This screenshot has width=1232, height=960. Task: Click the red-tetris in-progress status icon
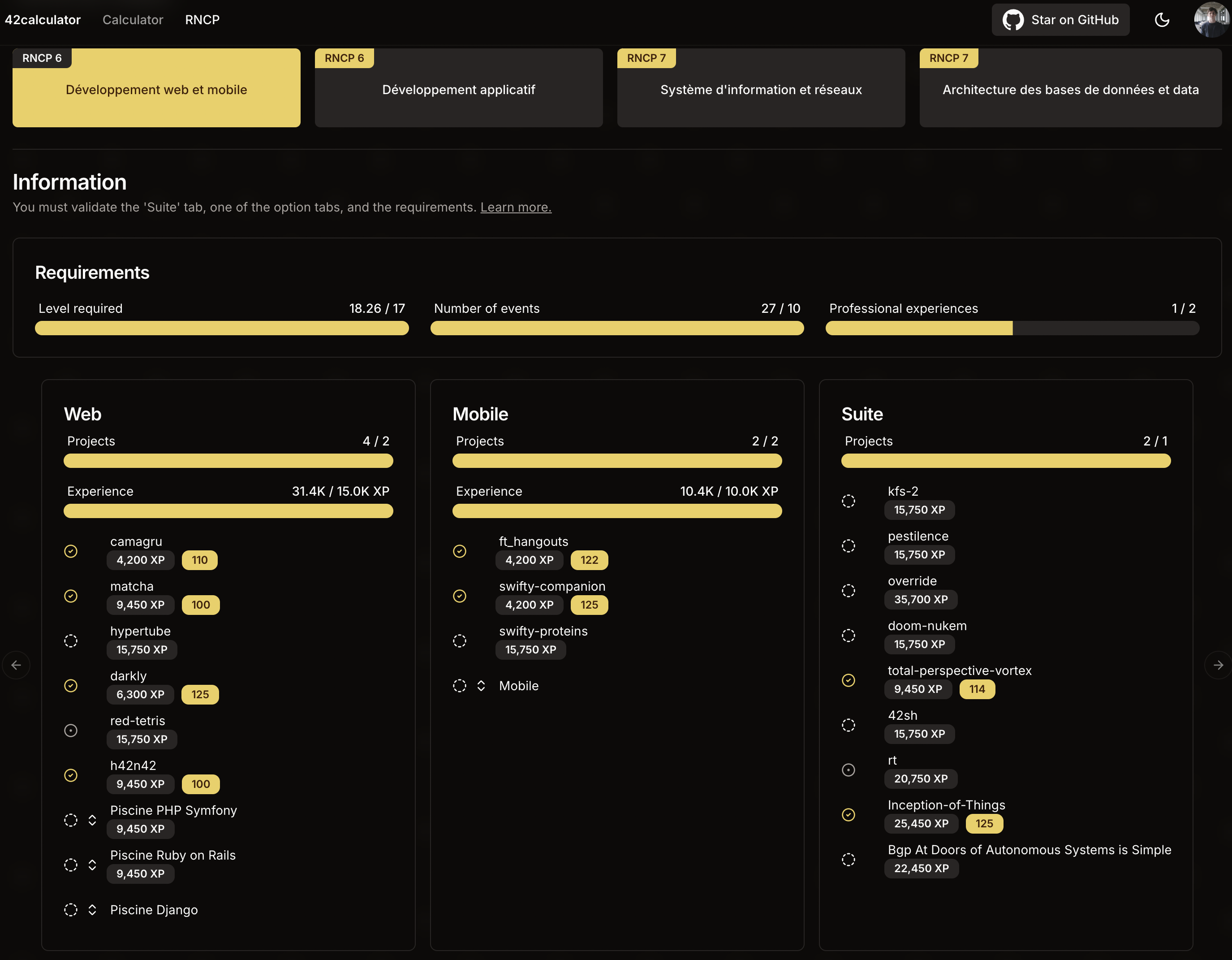70,730
